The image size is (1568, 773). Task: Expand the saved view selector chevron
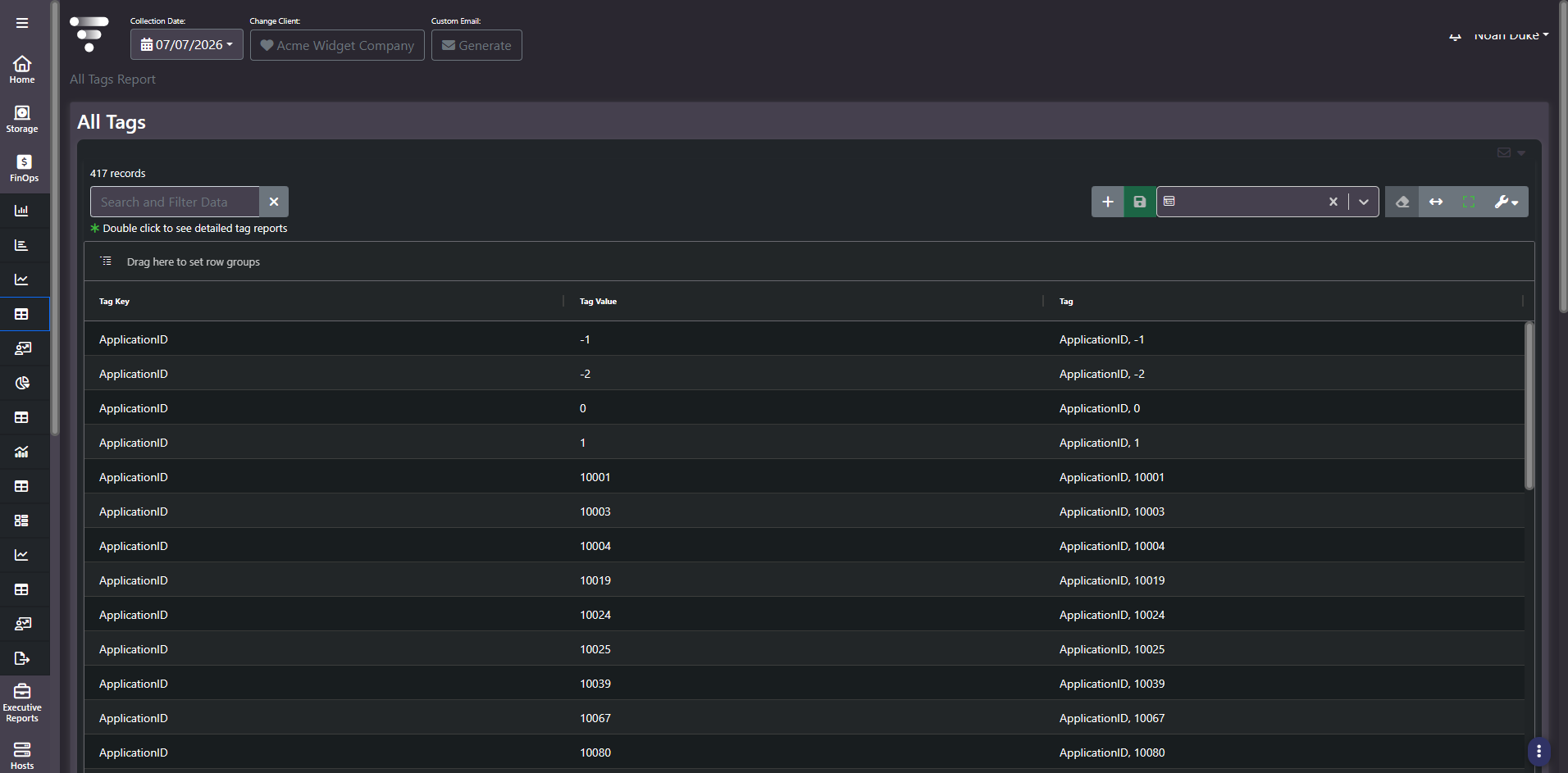(1364, 202)
